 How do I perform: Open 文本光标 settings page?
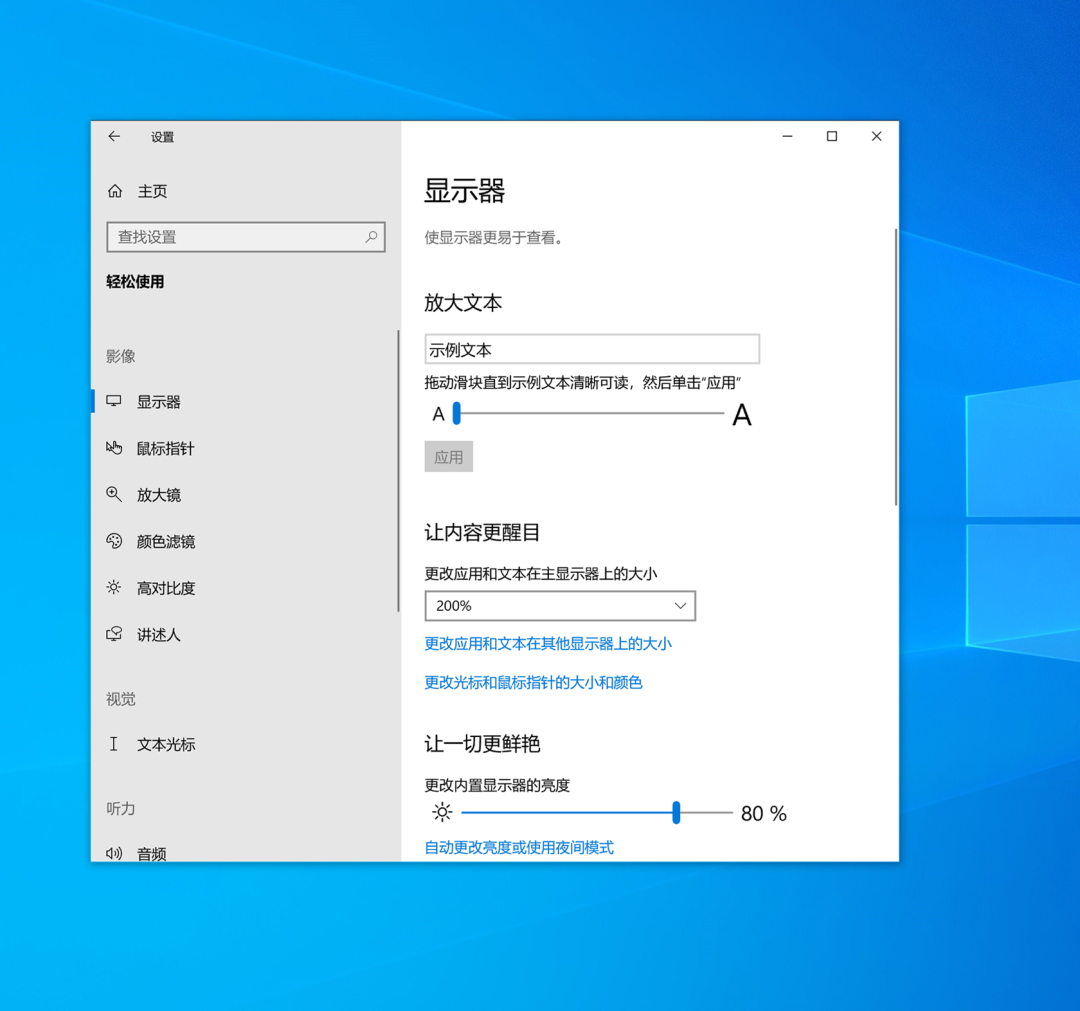(x=245, y=744)
